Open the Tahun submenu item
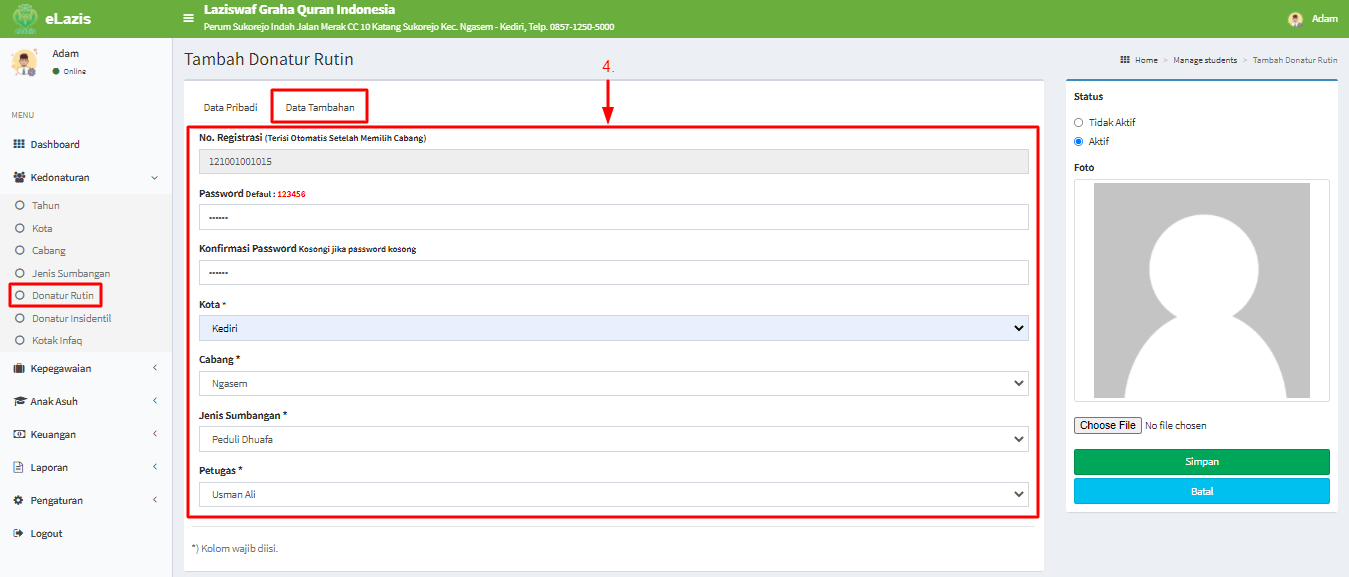 46,205
